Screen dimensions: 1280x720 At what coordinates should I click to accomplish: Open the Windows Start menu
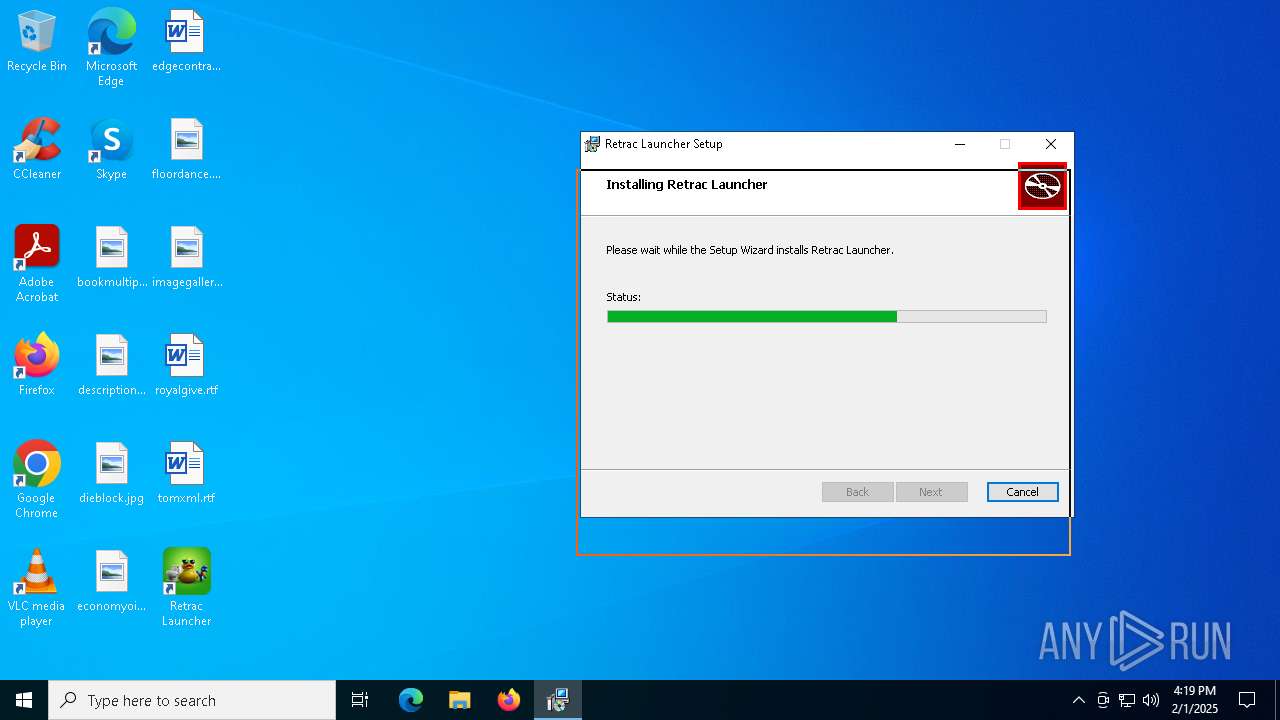[x=24, y=700]
